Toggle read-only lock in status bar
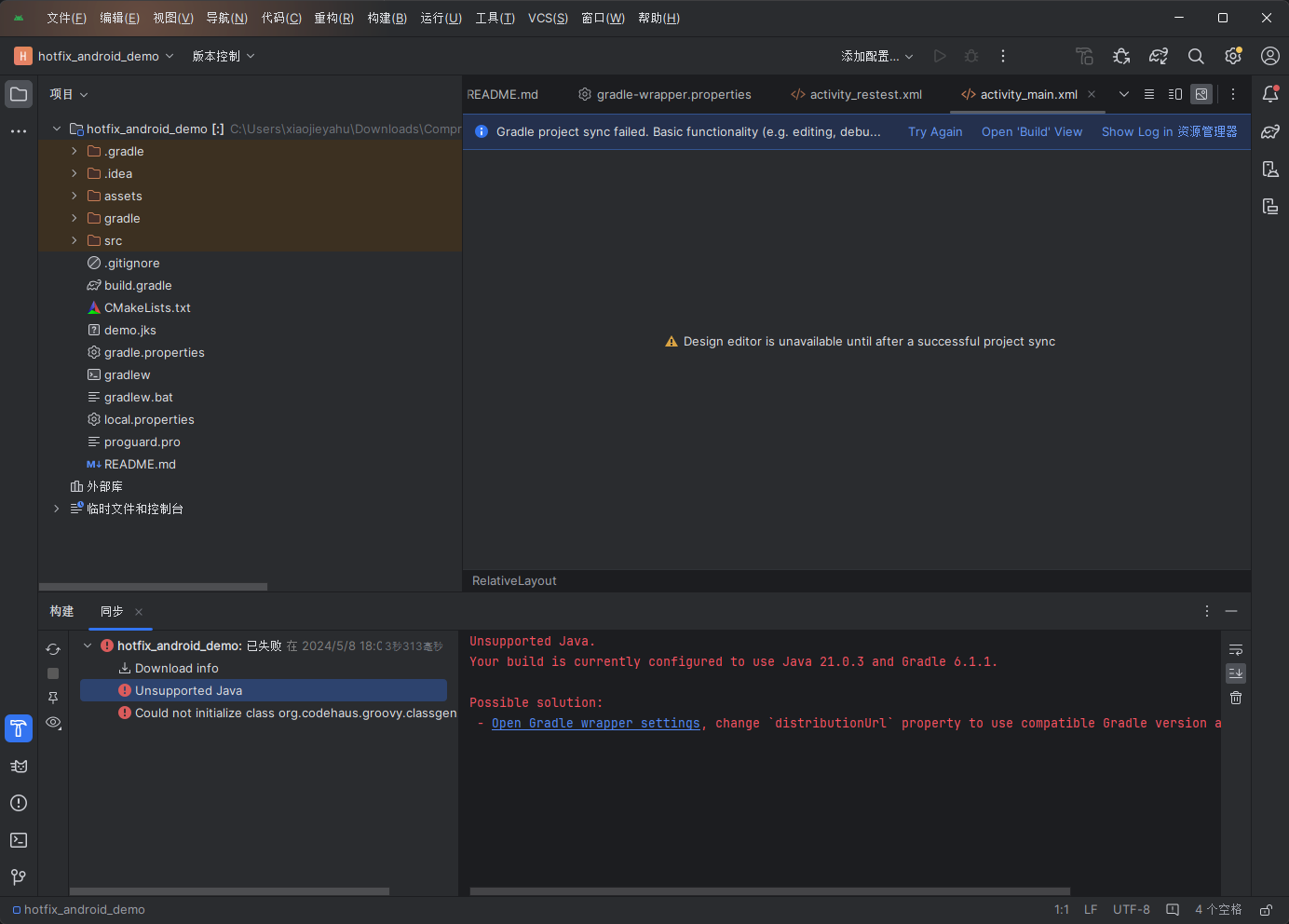1289x924 pixels. [1267, 910]
